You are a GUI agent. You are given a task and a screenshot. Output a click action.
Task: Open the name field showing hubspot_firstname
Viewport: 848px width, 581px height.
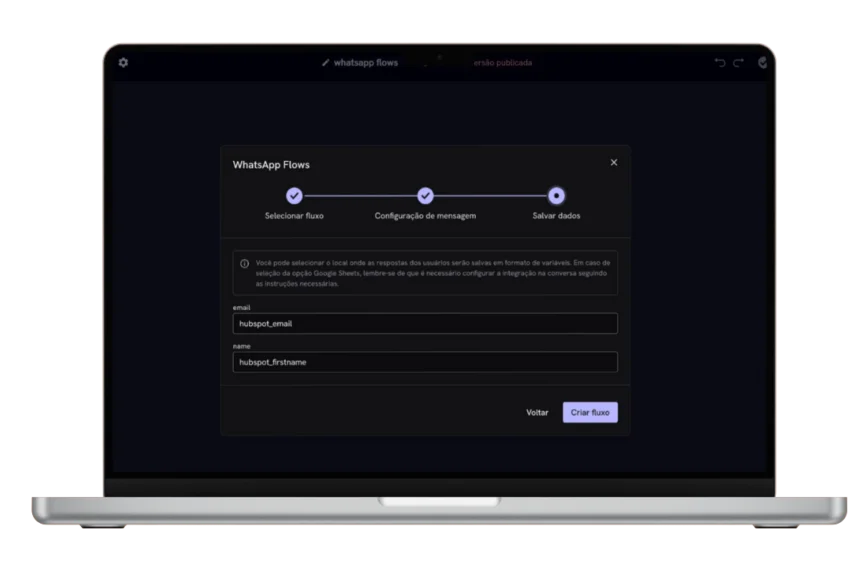(x=424, y=362)
